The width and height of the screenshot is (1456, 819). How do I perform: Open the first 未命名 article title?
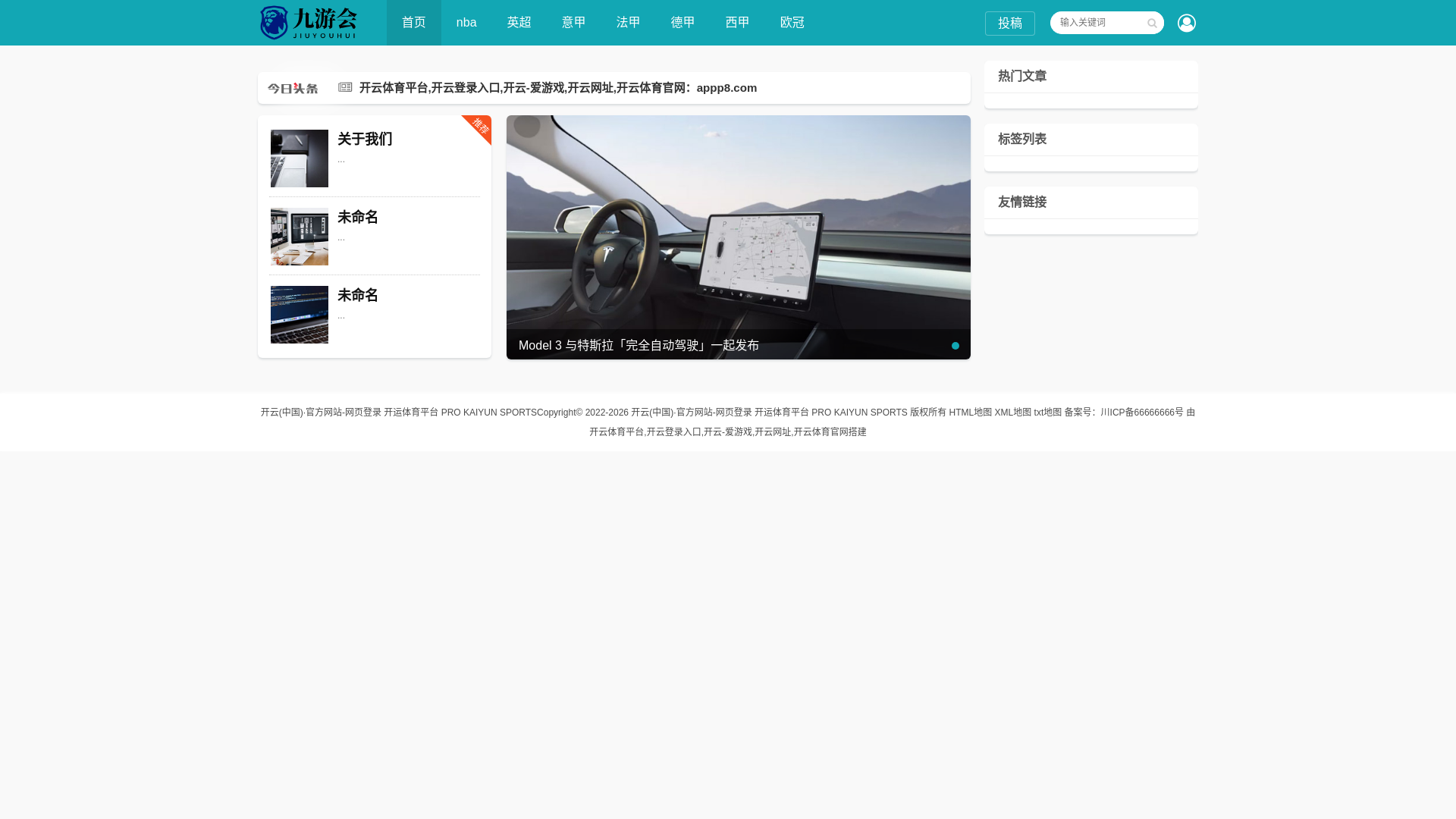(x=358, y=217)
